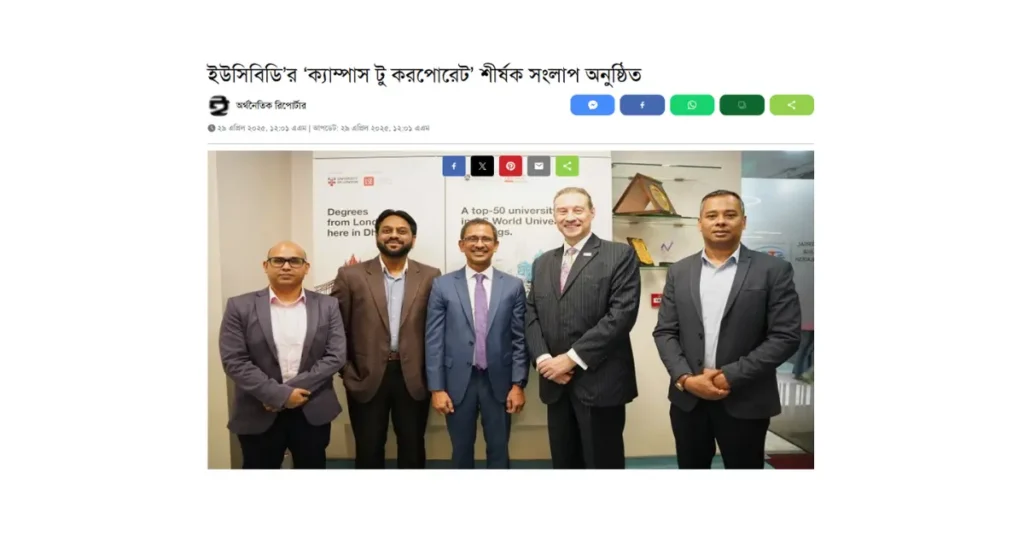The width and height of the screenshot is (1024, 536).
Task: Share photo to X (Twitter)
Action: [482, 166]
